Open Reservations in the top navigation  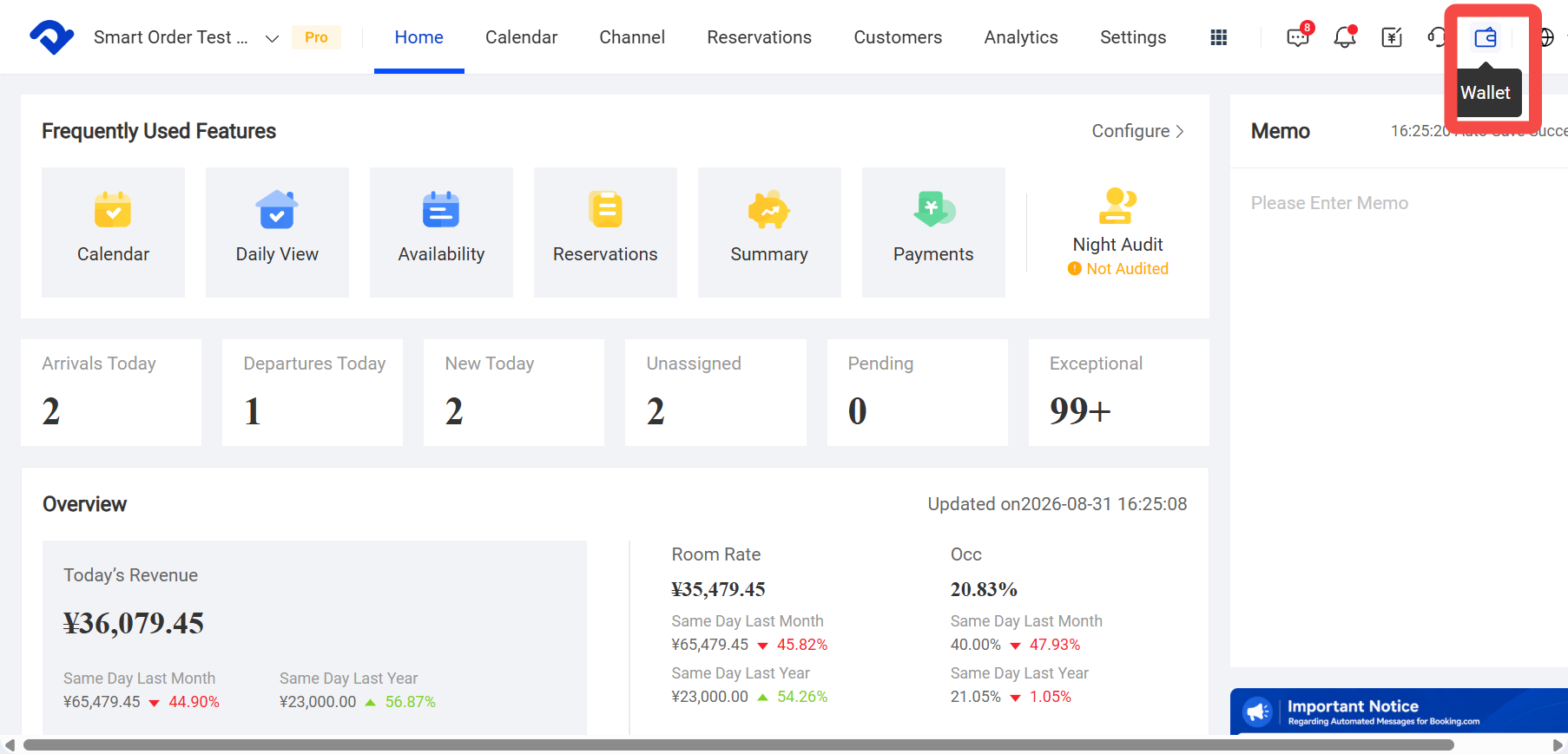pyautogui.click(x=760, y=37)
